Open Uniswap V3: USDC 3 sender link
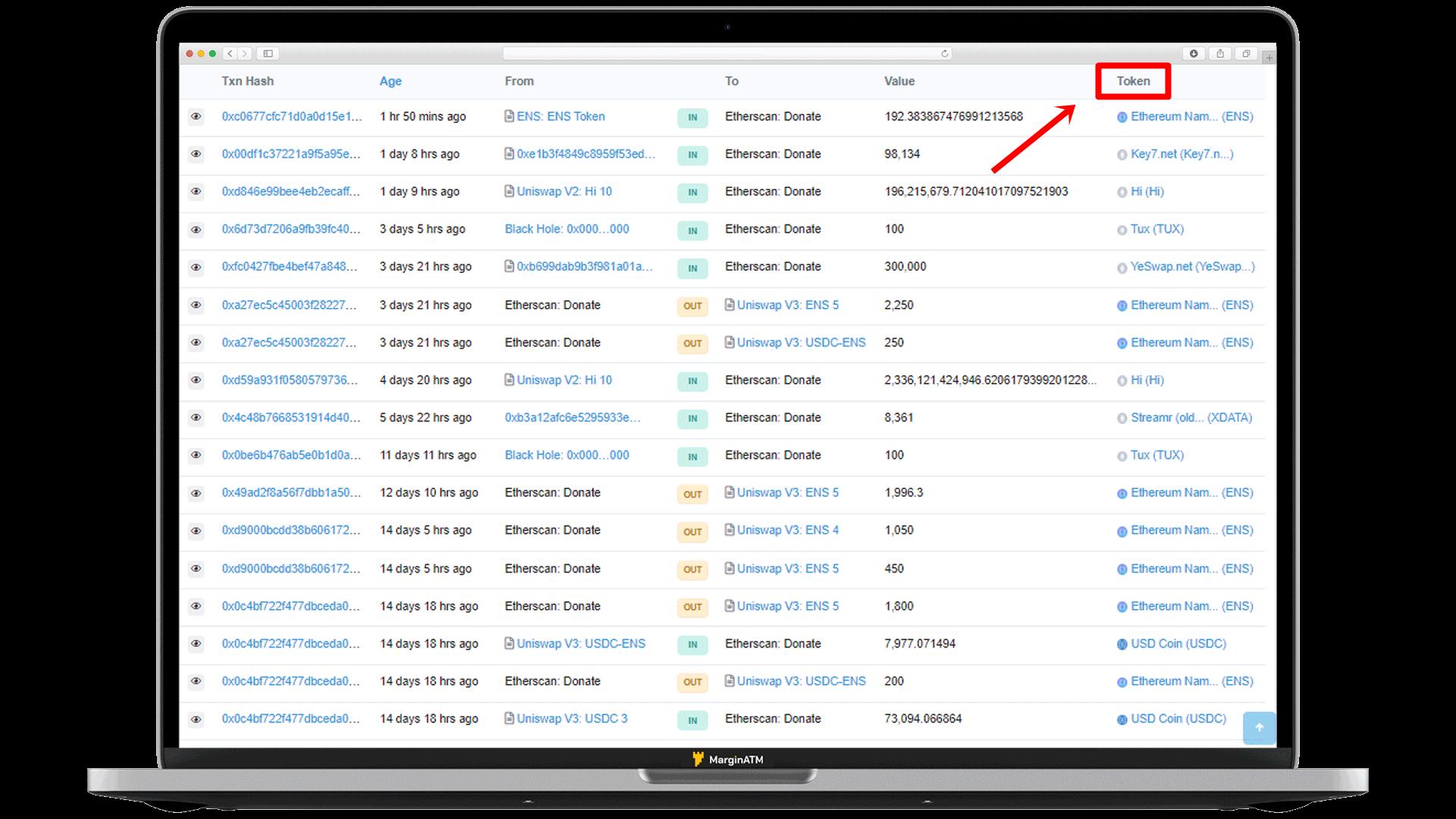The height and width of the screenshot is (819, 1456). [x=572, y=718]
